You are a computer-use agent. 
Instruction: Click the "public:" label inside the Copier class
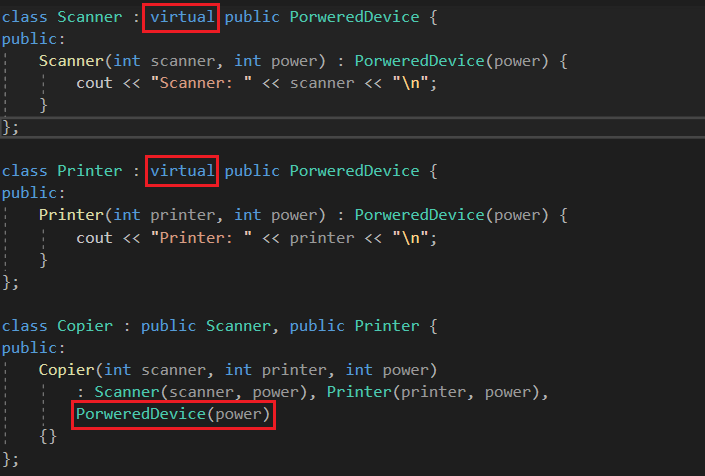(x=34, y=348)
